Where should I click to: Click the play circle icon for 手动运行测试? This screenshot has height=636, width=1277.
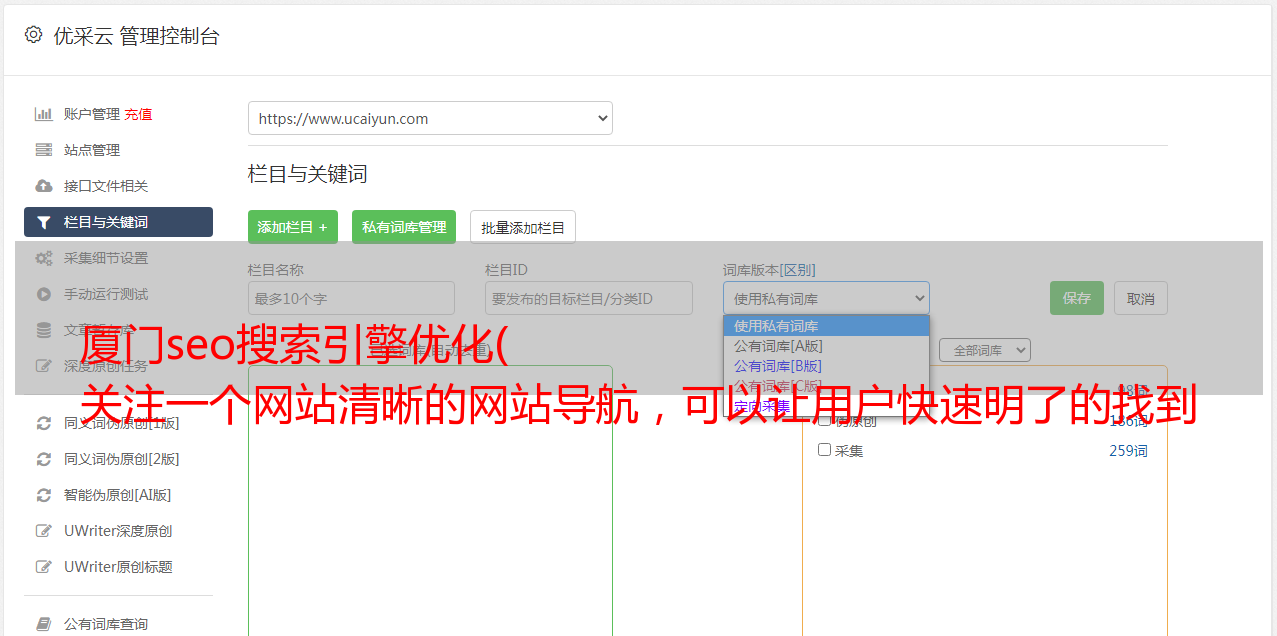pyautogui.click(x=43, y=294)
